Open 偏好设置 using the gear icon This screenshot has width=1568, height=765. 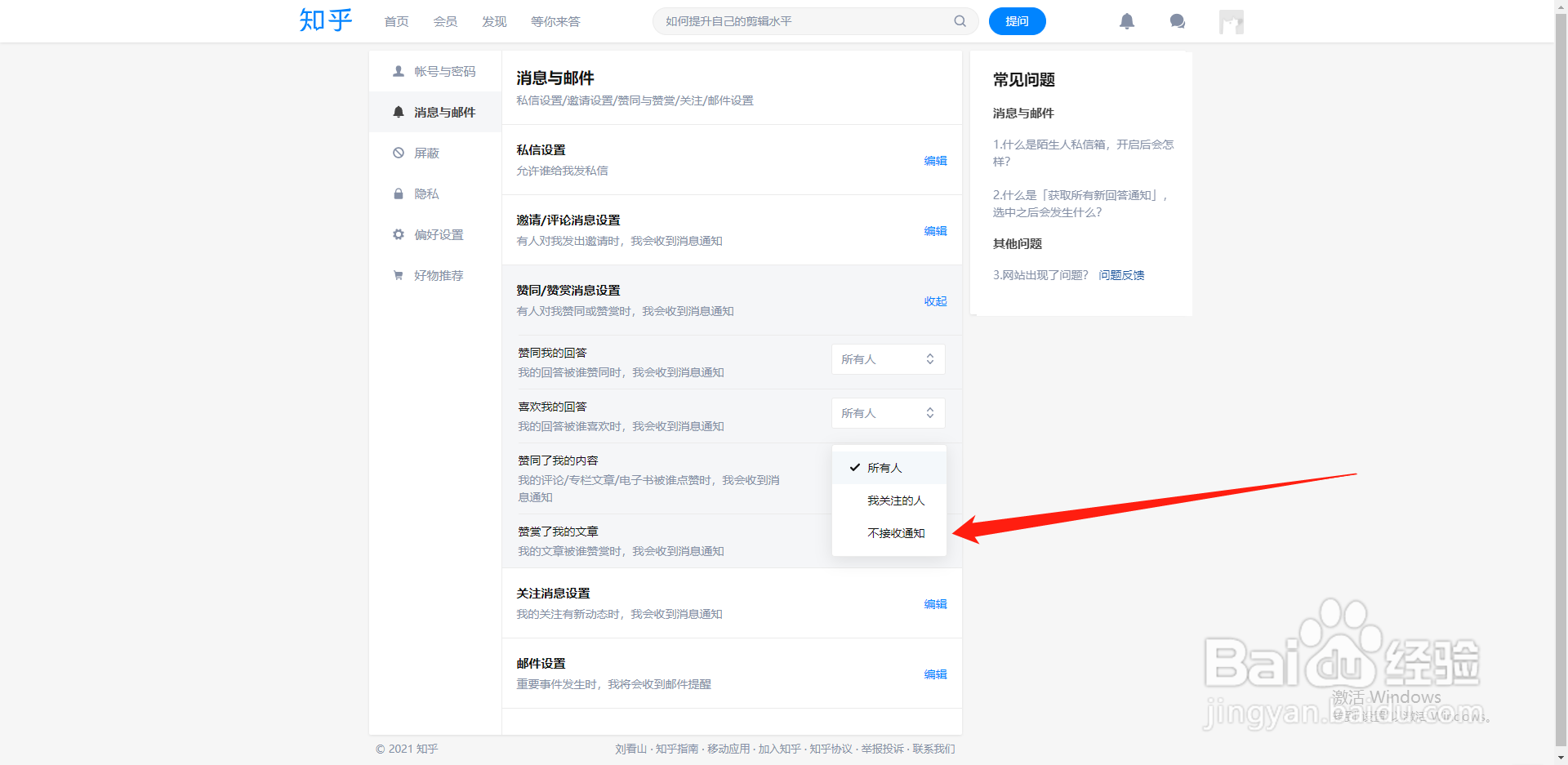click(x=399, y=234)
